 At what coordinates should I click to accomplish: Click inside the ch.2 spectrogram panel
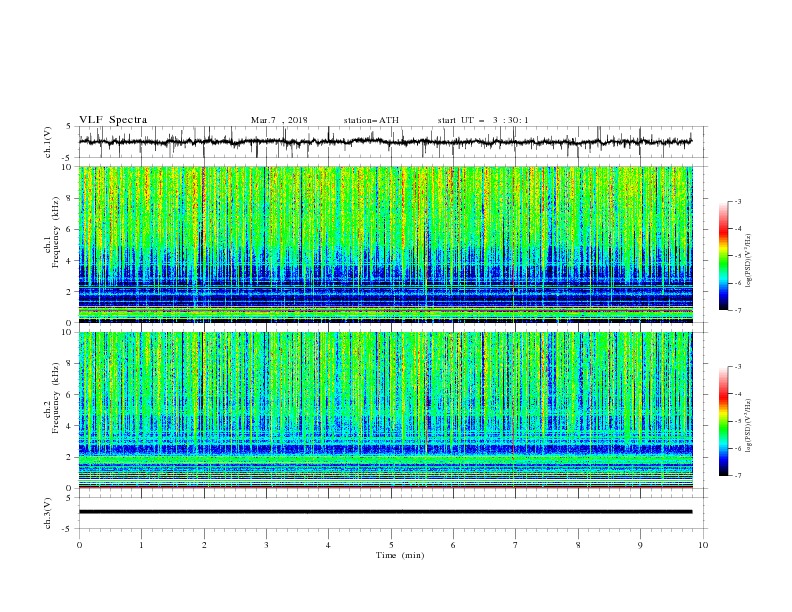tap(391, 410)
